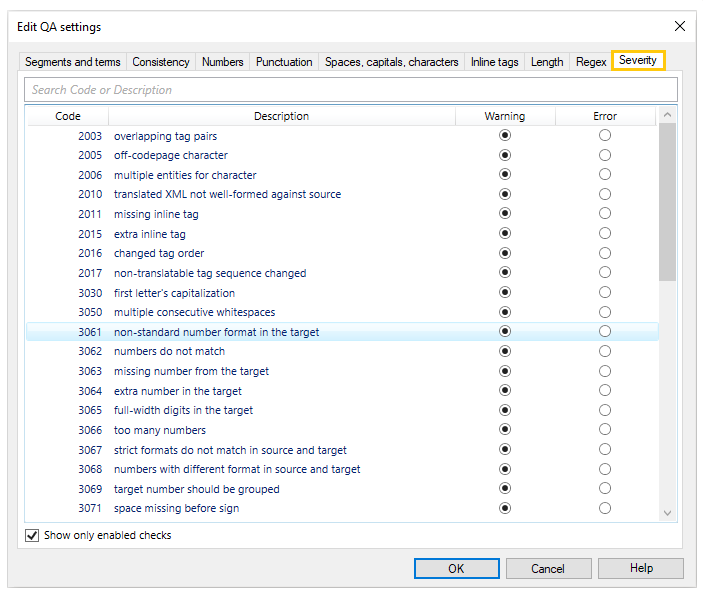Set 'numbers do not match' to Error
The width and height of the screenshot is (703, 593).
[605, 352]
